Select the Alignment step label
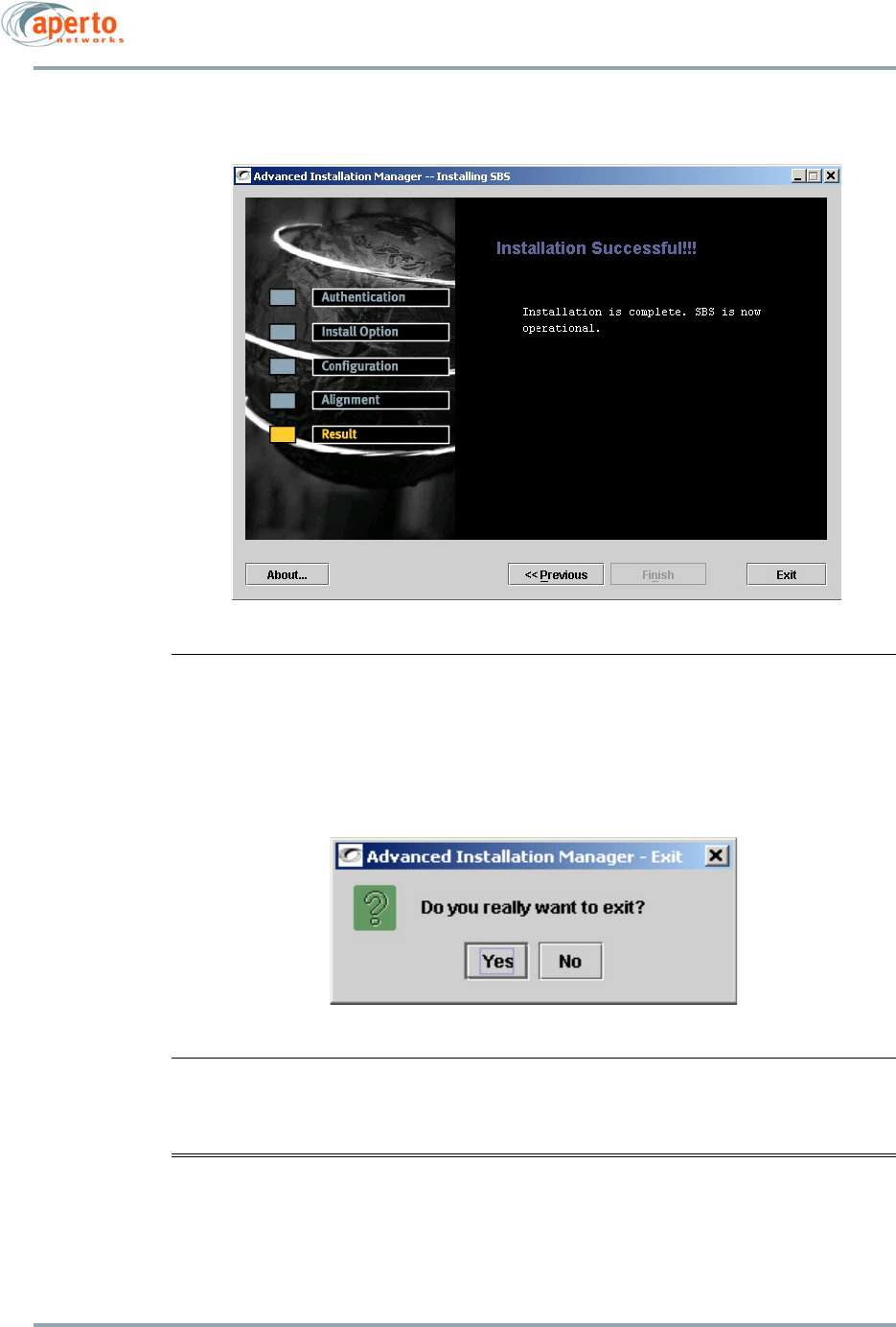This screenshot has height=1327, width=896. 380,400
